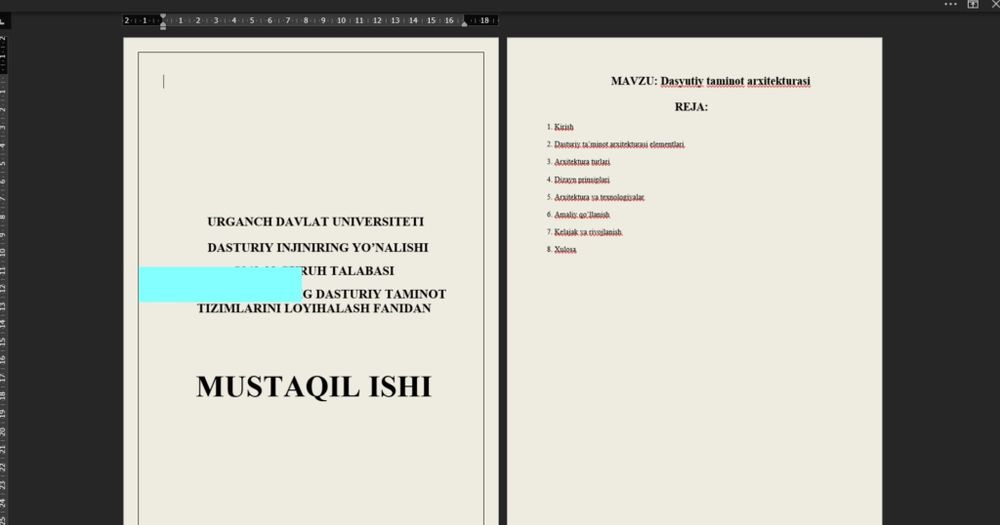
Task: Click the first line indent marker on ruler
Action: coord(163,17)
